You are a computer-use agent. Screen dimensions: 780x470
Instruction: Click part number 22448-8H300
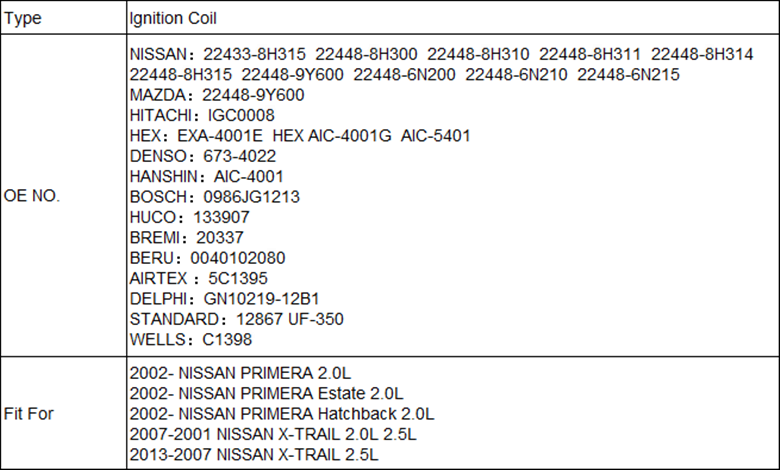pos(366,54)
